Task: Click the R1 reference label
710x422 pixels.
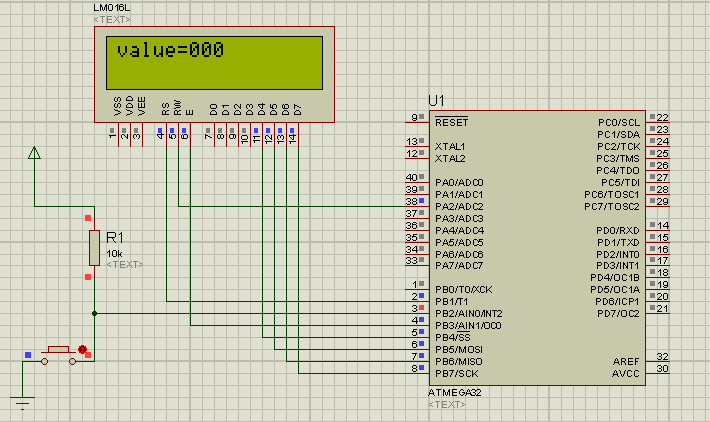Action: click(114, 238)
